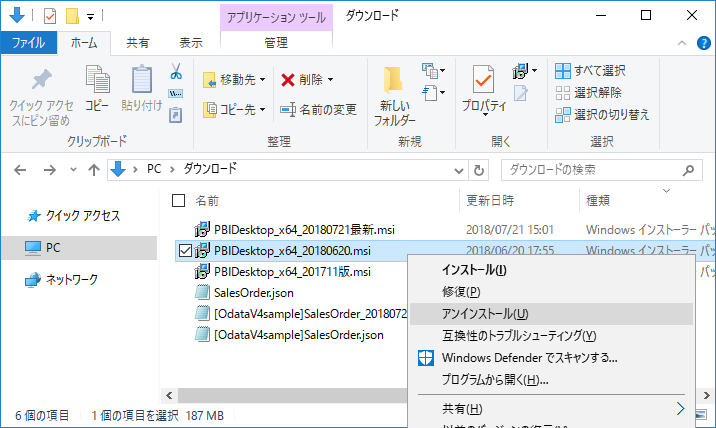Screen dimensions: 716x428
Task: Click the すべて選択 button
Action: 590,71
